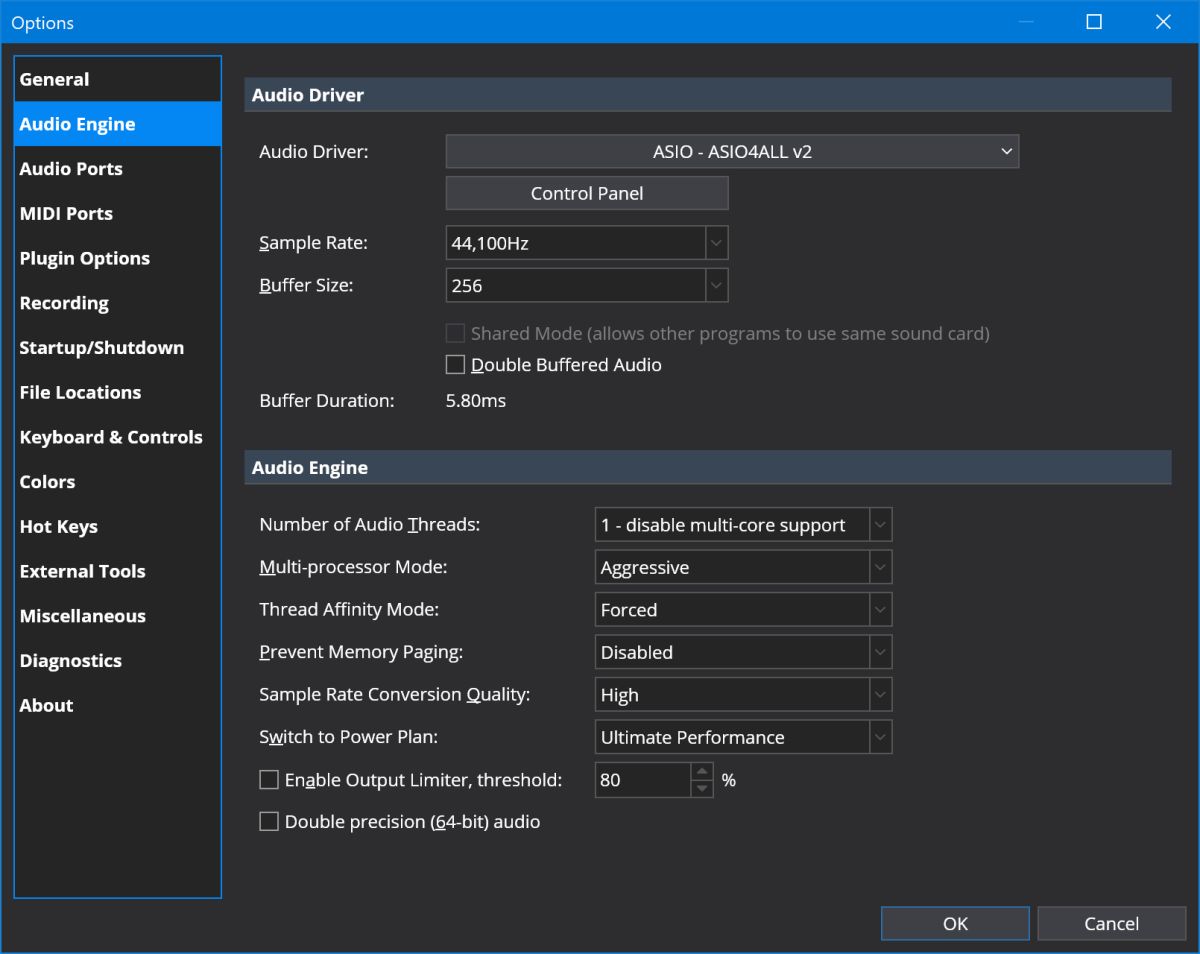The height and width of the screenshot is (954, 1200).
Task: Open Switch to Power Plan dropdown
Action: point(743,738)
